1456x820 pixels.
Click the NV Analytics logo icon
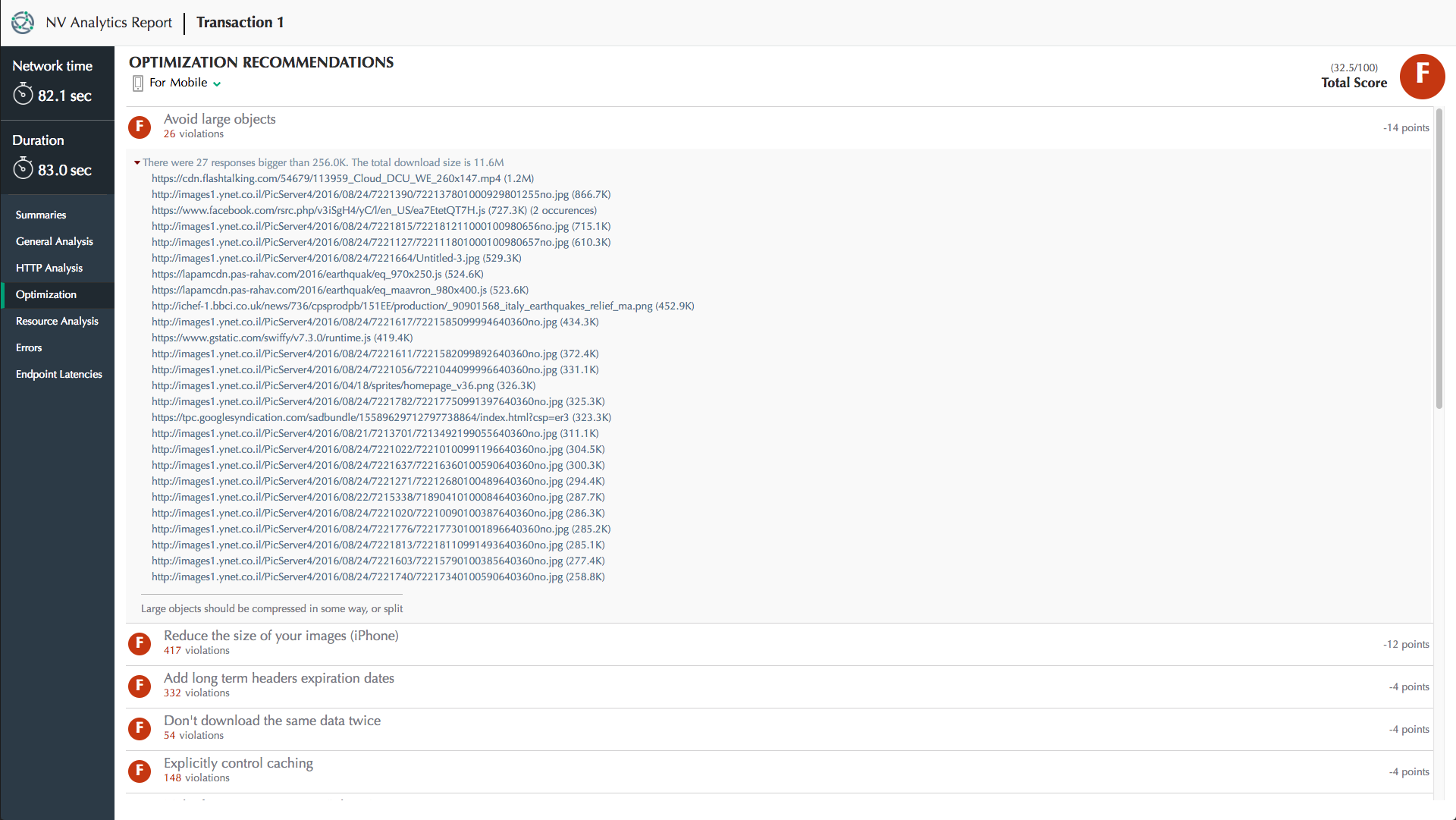(23, 22)
